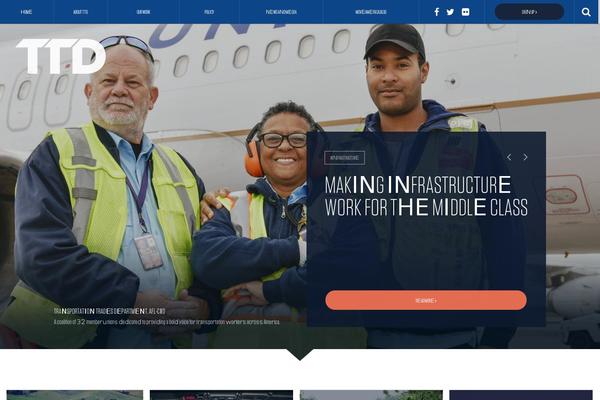Open the fifth top navigation menu item
600x400 pixels.
pos(281,12)
